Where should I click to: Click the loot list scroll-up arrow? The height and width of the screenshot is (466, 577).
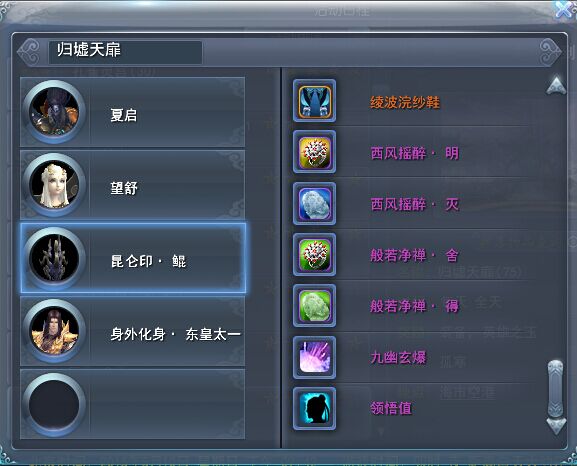(x=556, y=86)
